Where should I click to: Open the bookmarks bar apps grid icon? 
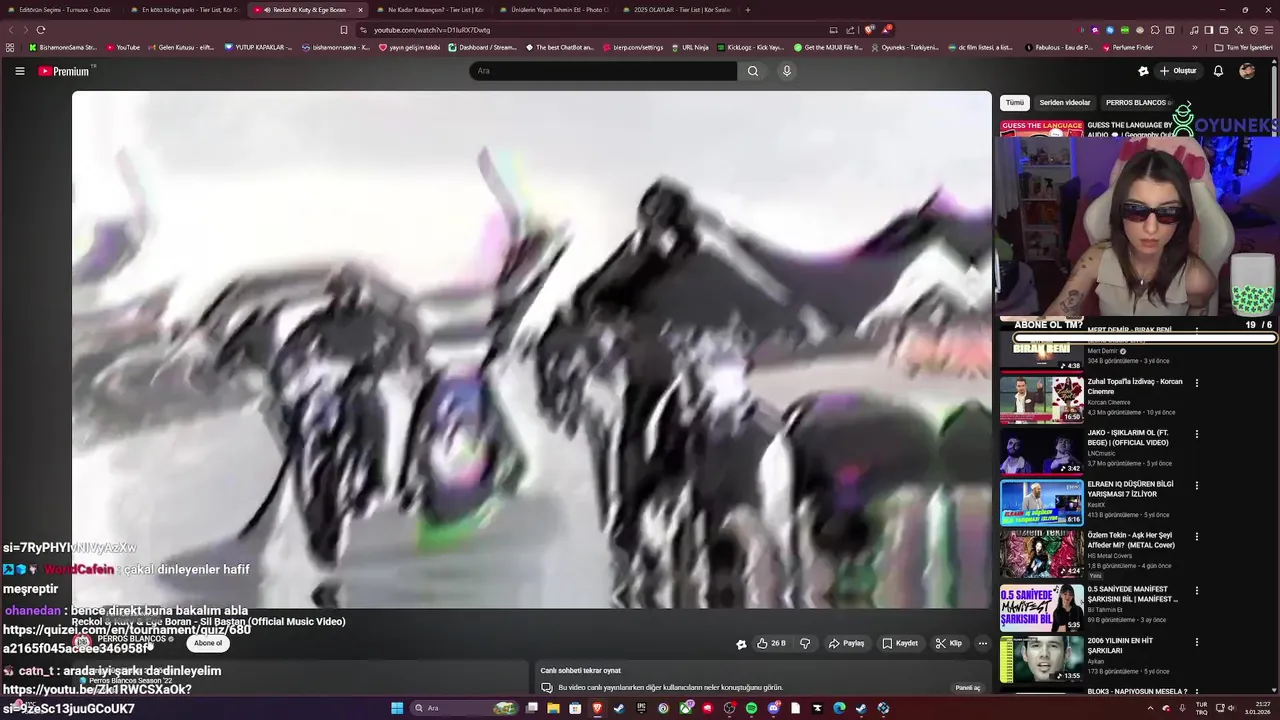[10, 47]
